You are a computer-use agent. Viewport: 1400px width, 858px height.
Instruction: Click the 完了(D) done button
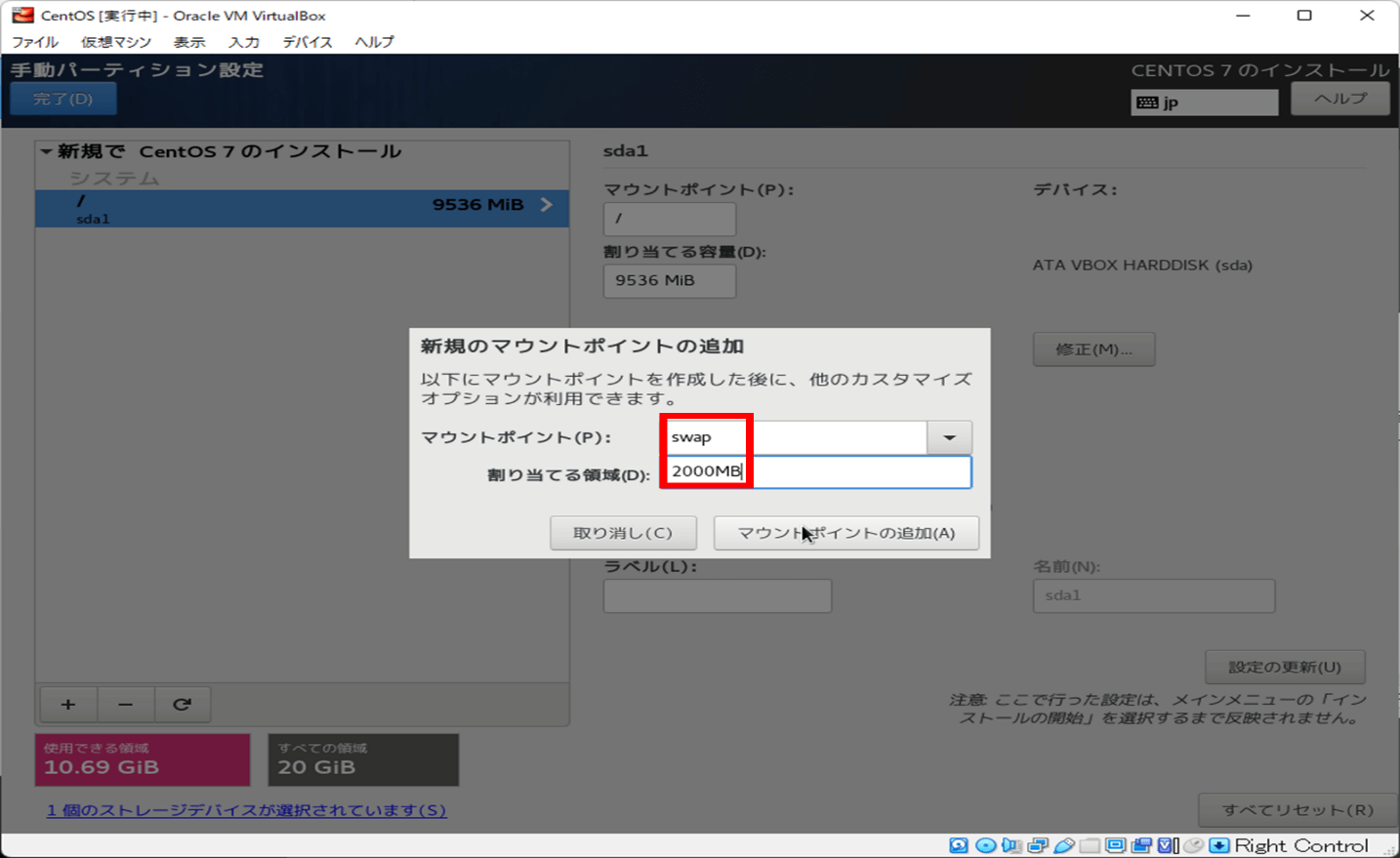pos(63,99)
